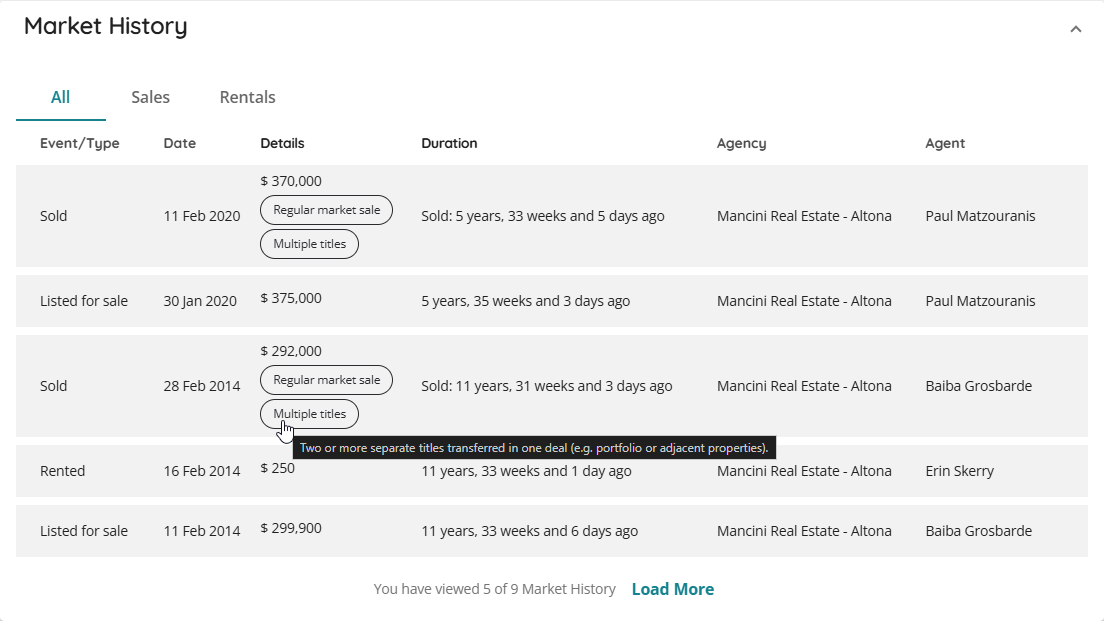Click the $ 375,000 listing price
1104x621 pixels.
click(x=291, y=298)
